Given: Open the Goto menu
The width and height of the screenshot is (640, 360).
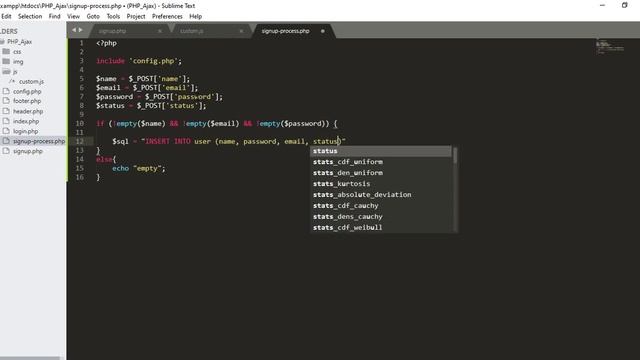Looking at the screenshot, I should 93,16.
